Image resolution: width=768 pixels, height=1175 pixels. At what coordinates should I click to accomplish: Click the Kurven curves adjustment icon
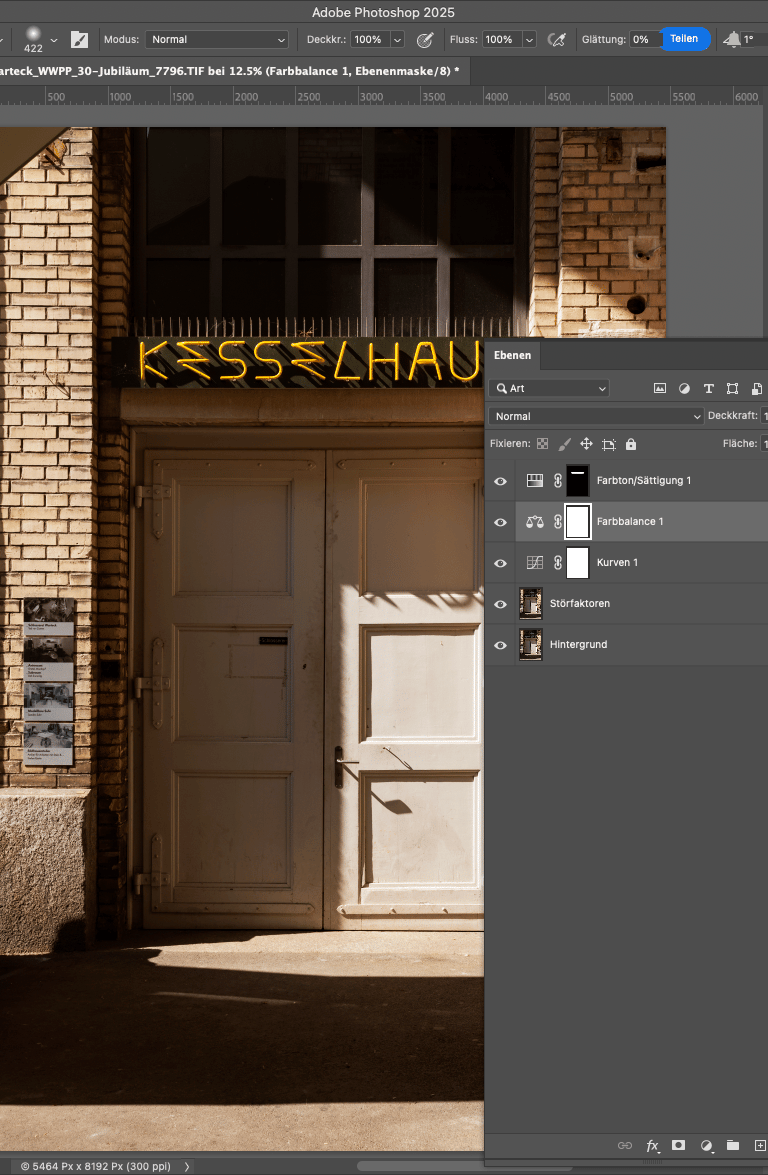click(x=534, y=562)
